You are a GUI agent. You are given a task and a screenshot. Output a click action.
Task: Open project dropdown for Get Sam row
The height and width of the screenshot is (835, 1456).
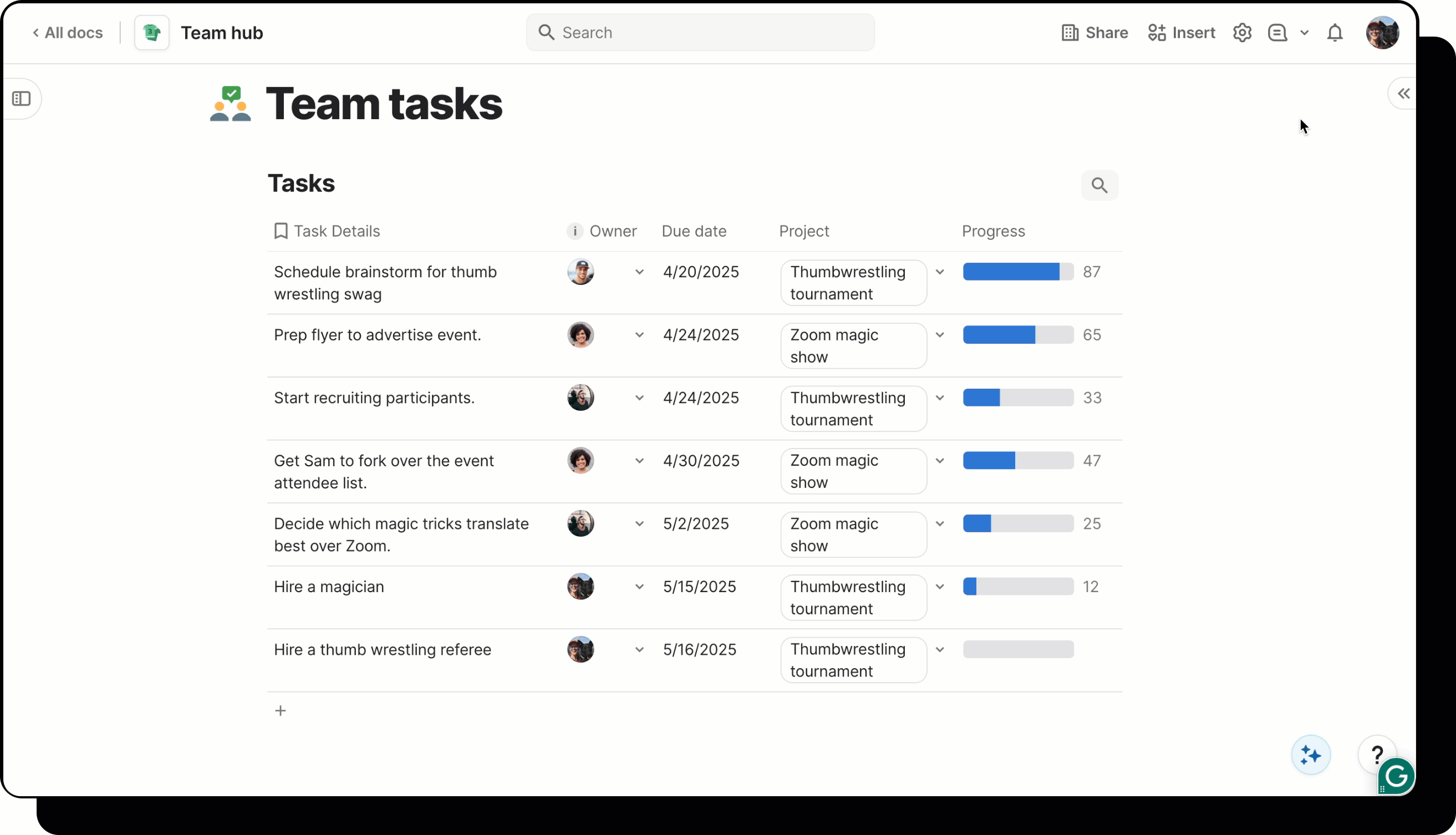click(940, 461)
